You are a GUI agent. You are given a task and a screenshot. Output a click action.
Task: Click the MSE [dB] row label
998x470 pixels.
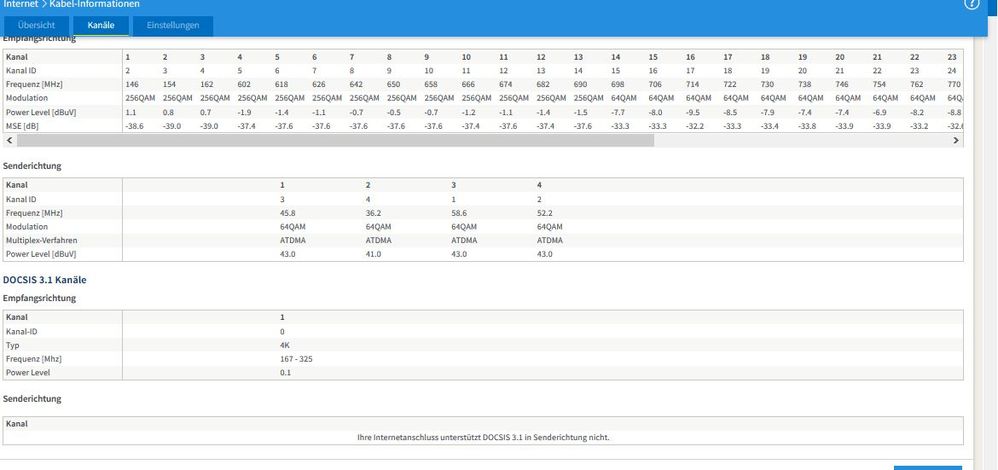pos(20,126)
